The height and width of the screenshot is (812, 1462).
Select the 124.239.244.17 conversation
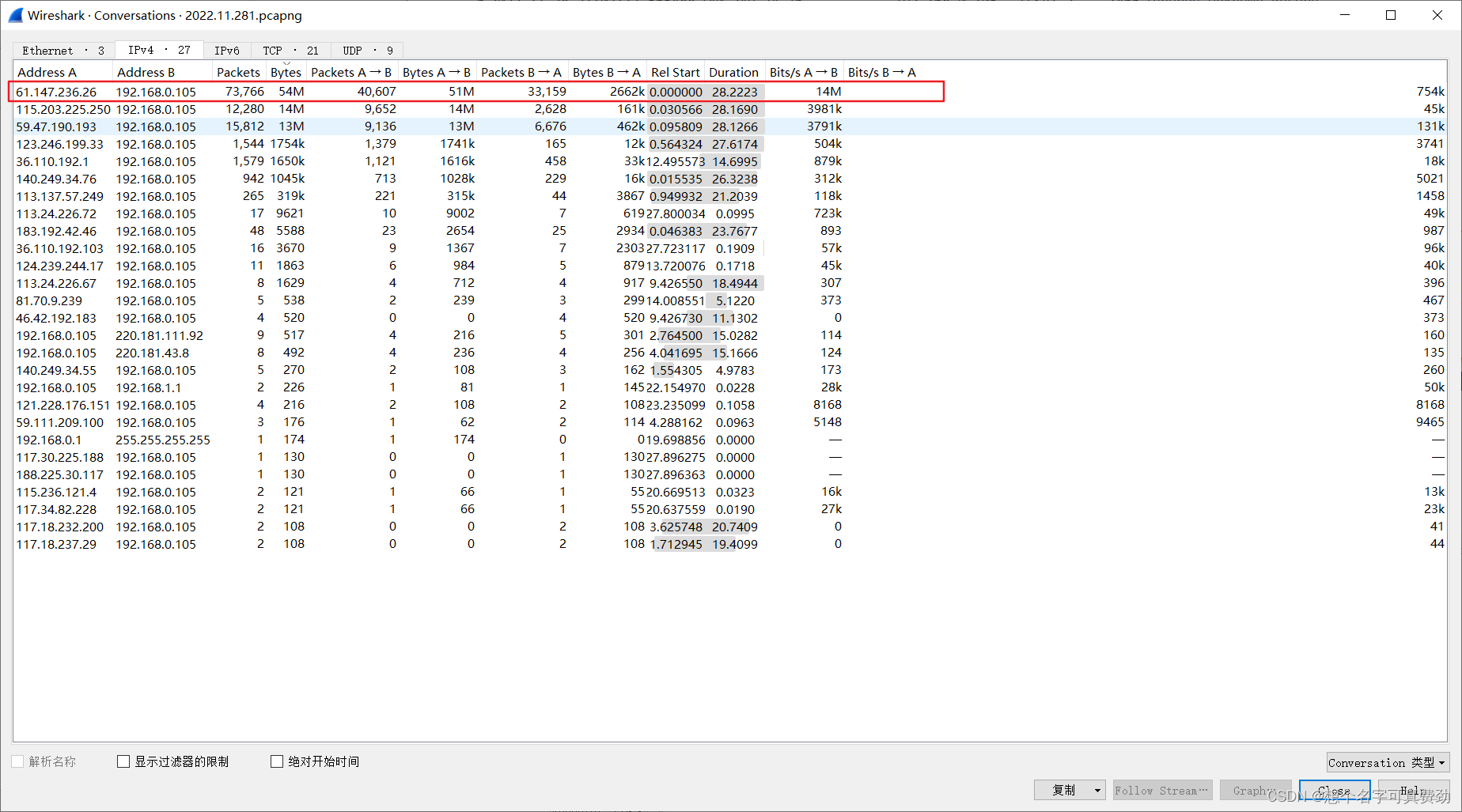pyautogui.click(x=730, y=266)
